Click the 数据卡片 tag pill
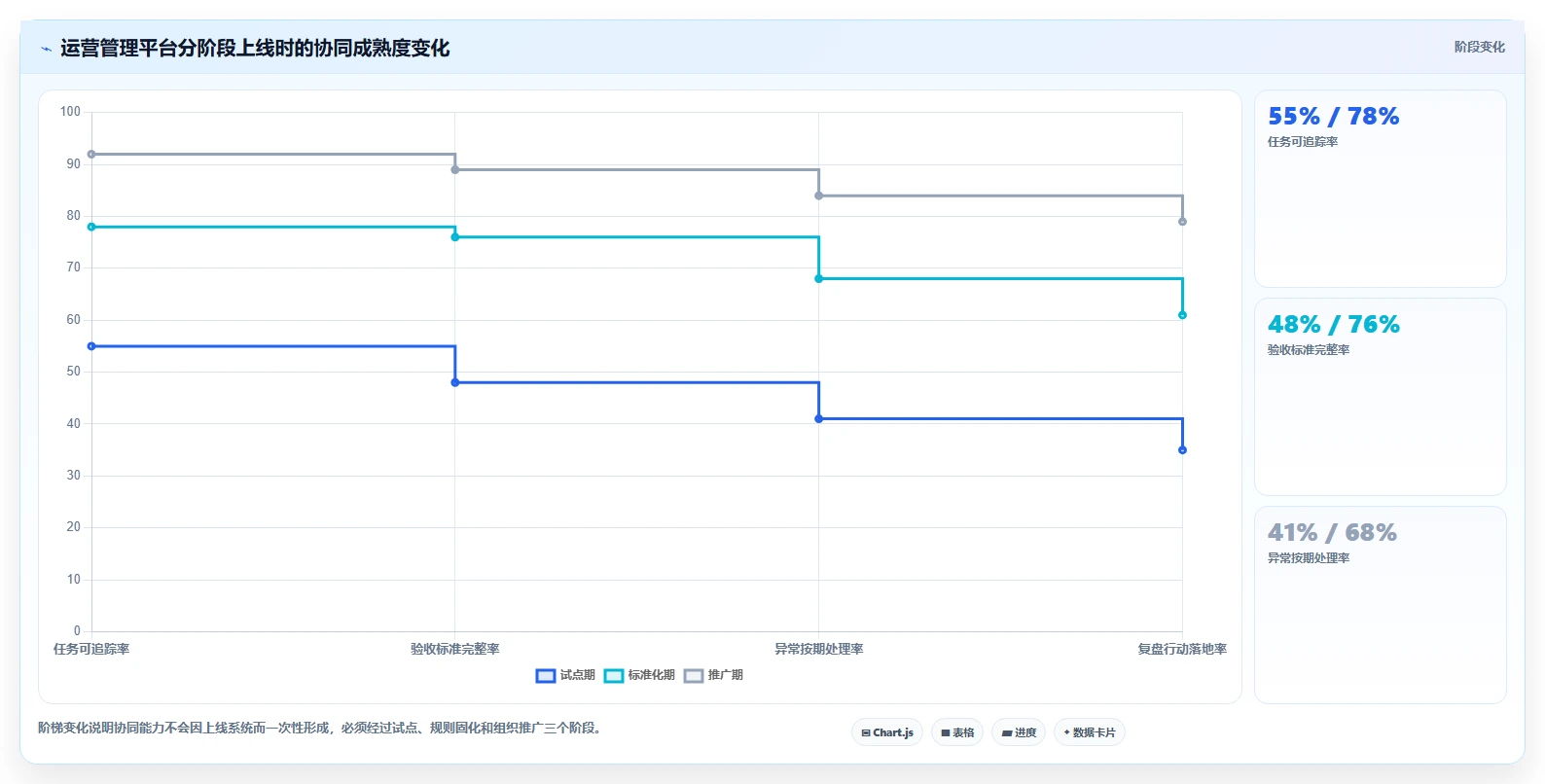 click(1090, 732)
